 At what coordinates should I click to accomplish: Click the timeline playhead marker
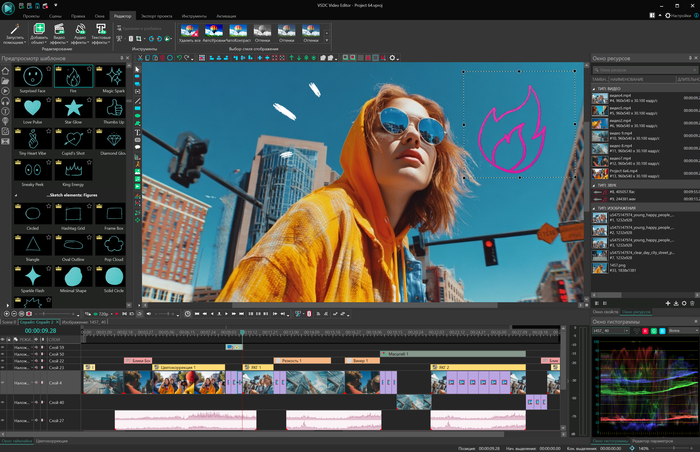coord(242,333)
